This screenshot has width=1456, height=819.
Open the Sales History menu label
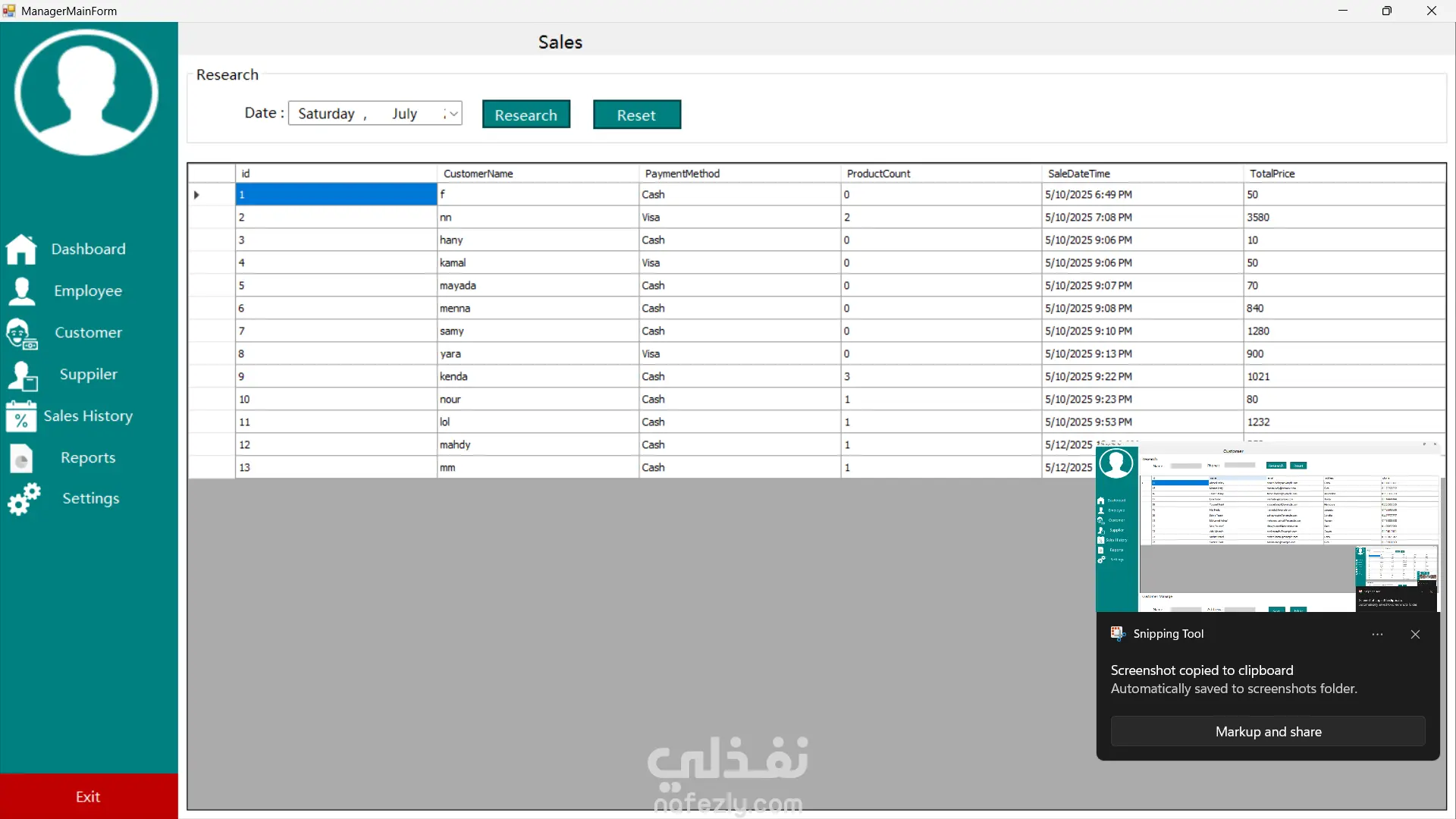click(88, 416)
